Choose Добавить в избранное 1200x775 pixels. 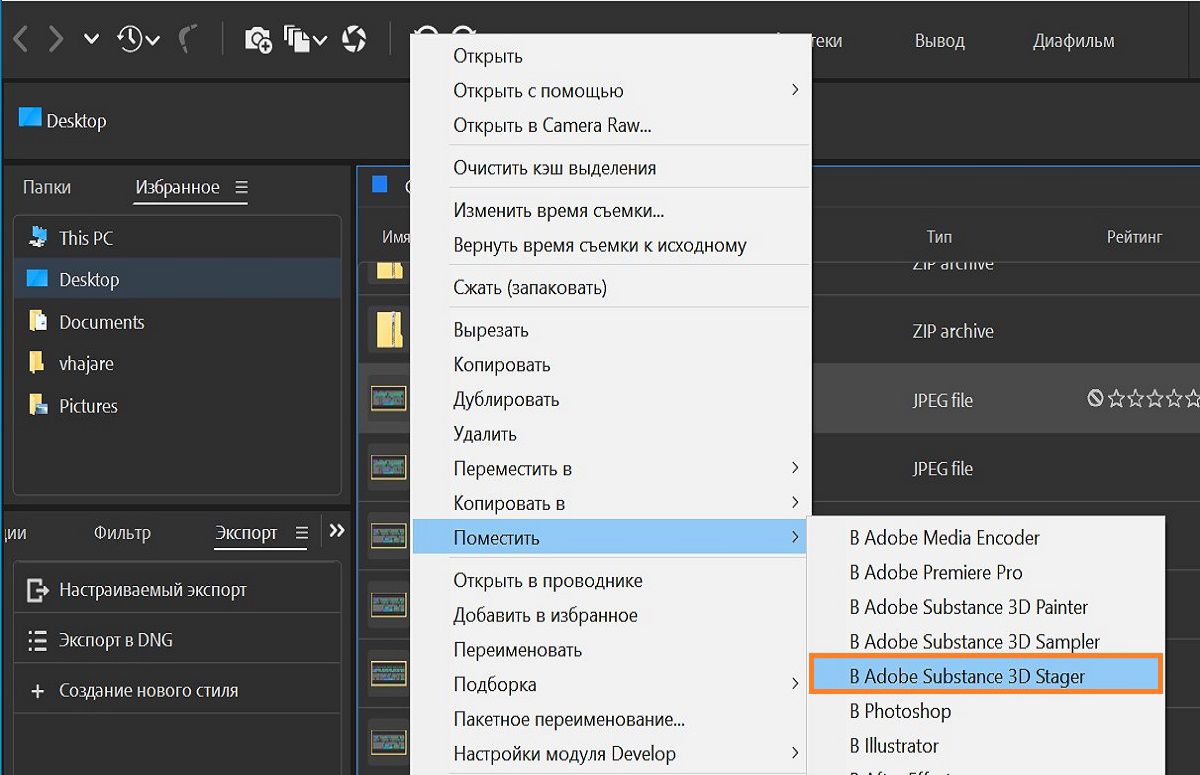pyautogui.click(x=609, y=615)
